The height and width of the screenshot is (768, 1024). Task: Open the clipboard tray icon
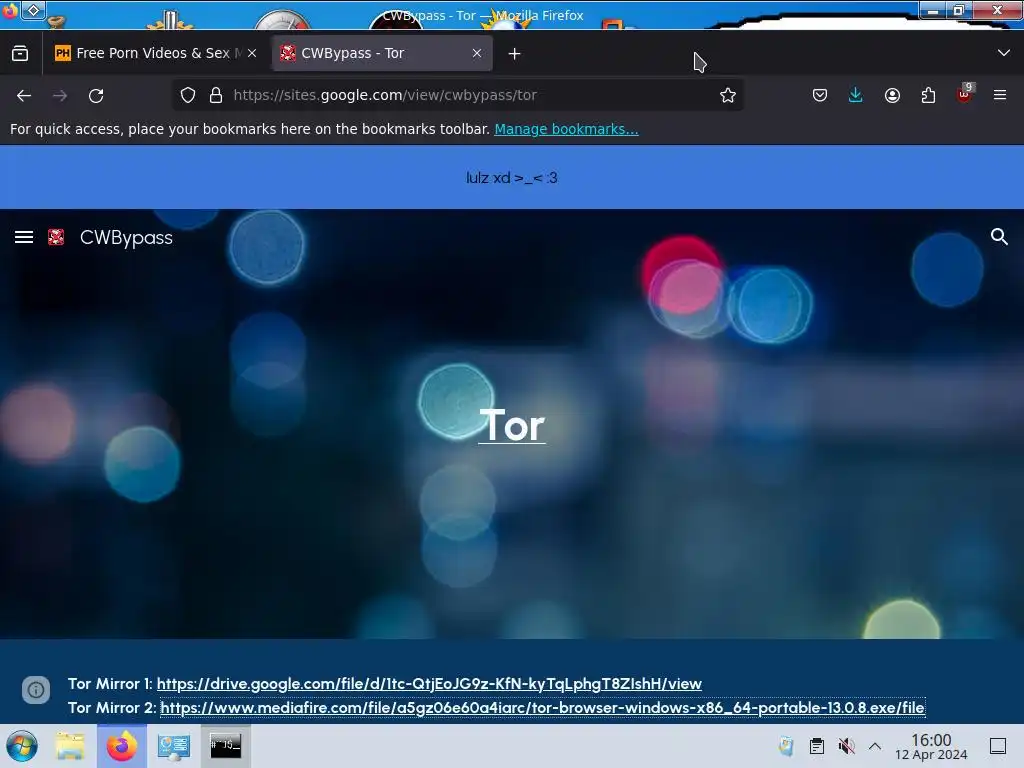pos(816,746)
